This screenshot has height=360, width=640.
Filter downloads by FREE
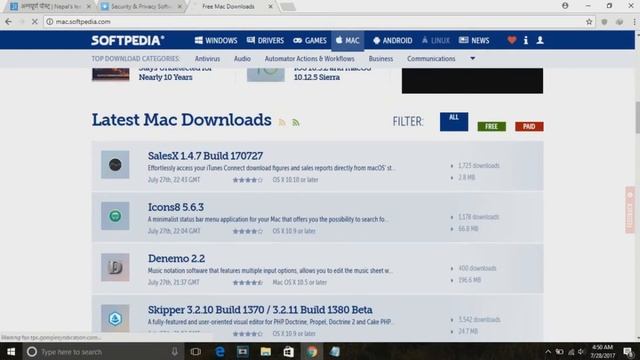pos(491,127)
